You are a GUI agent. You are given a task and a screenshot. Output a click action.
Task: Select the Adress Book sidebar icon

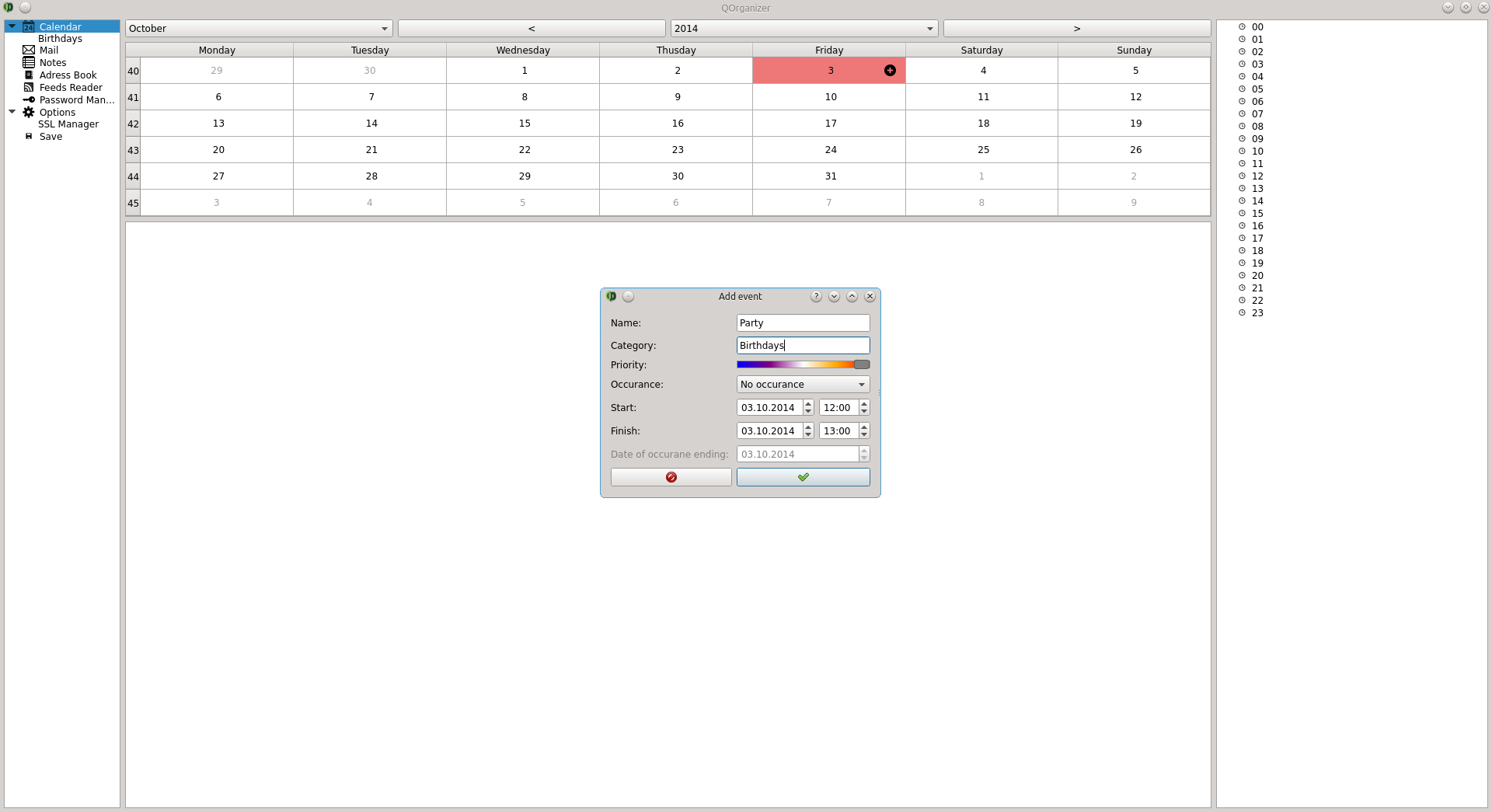[x=29, y=75]
